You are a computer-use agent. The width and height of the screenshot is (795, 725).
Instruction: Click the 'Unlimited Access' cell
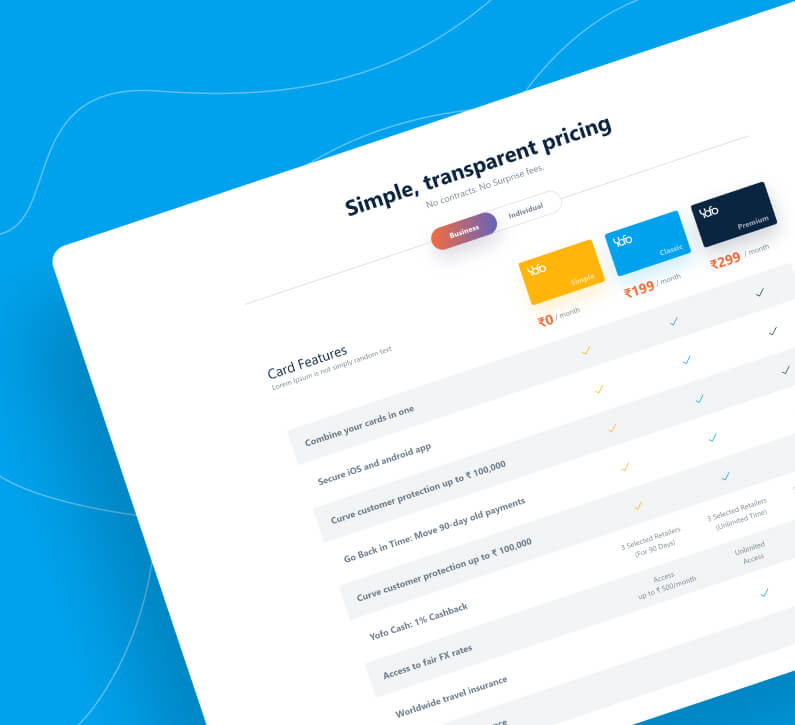pyautogui.click(x=750, y=553)
